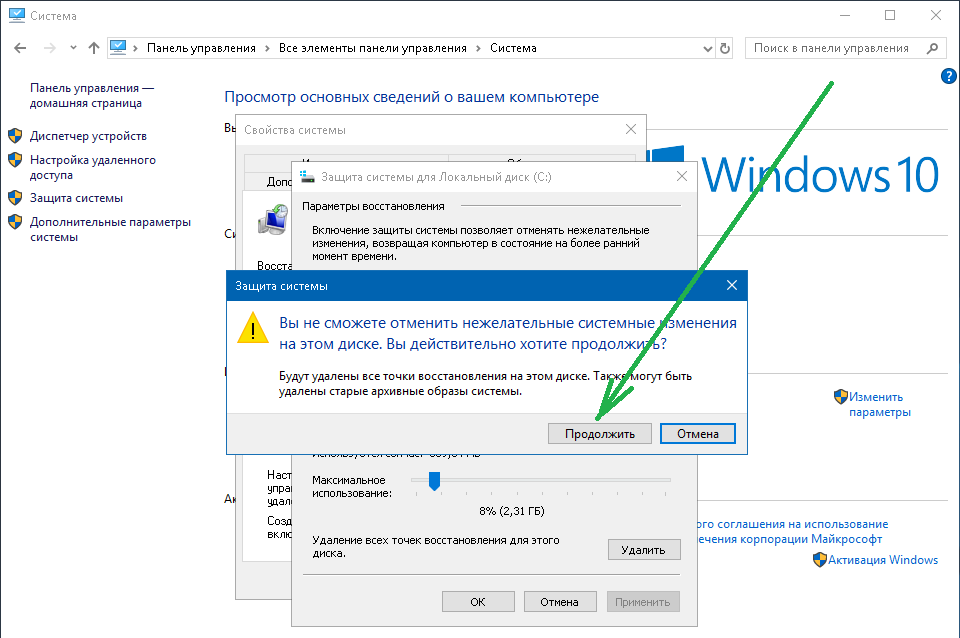Go to Панель управления домашняя страница

pyautogui.click(x=91, y=96)
